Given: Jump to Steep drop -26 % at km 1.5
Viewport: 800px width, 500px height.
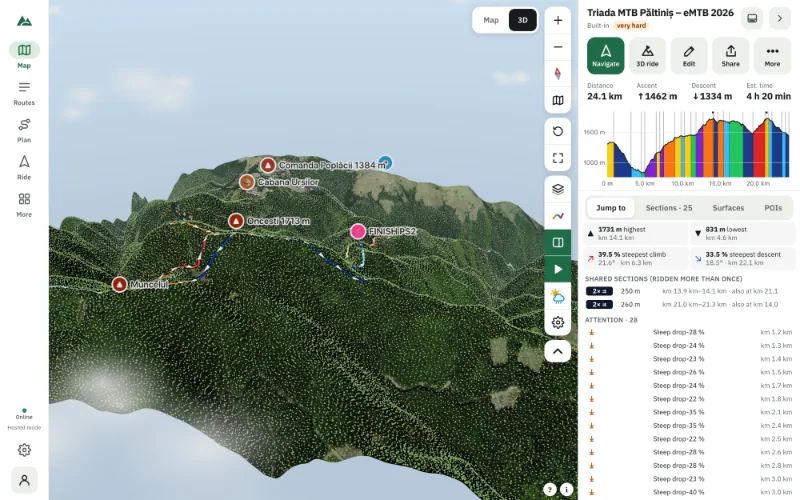Looking at the screenshot, I should pyautogui.click(x=689, y=372).
